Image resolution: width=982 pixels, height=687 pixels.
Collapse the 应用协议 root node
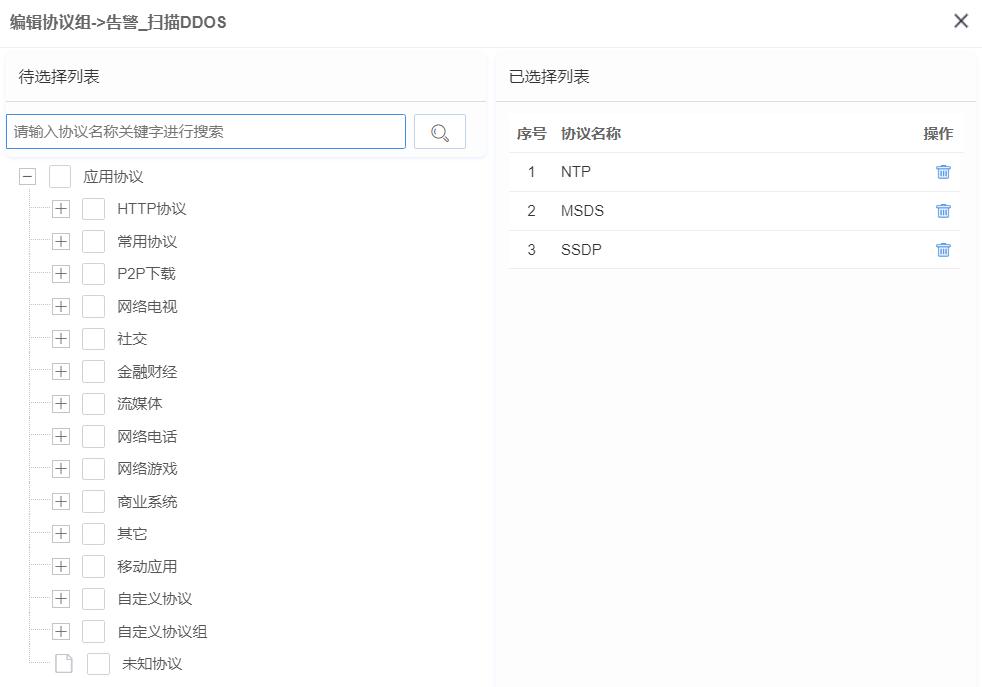[28, 177]
